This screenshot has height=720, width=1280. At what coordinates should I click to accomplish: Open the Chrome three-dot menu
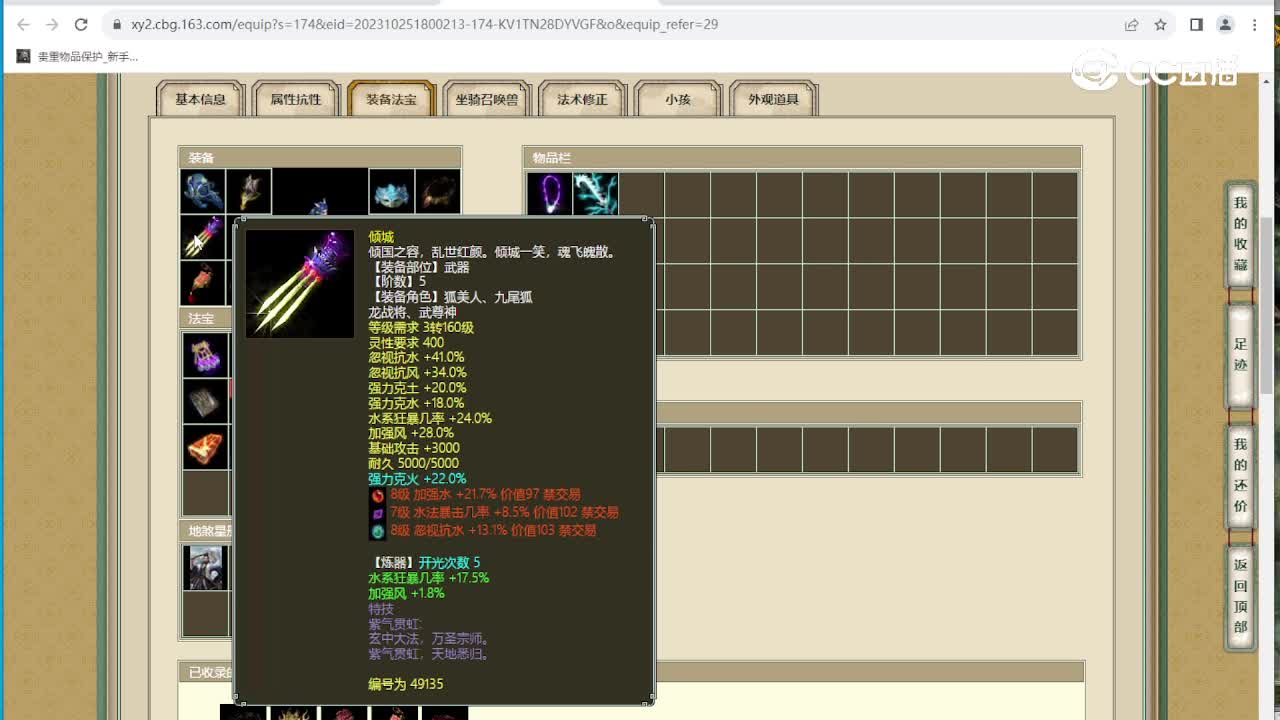tap(1254, 24)
